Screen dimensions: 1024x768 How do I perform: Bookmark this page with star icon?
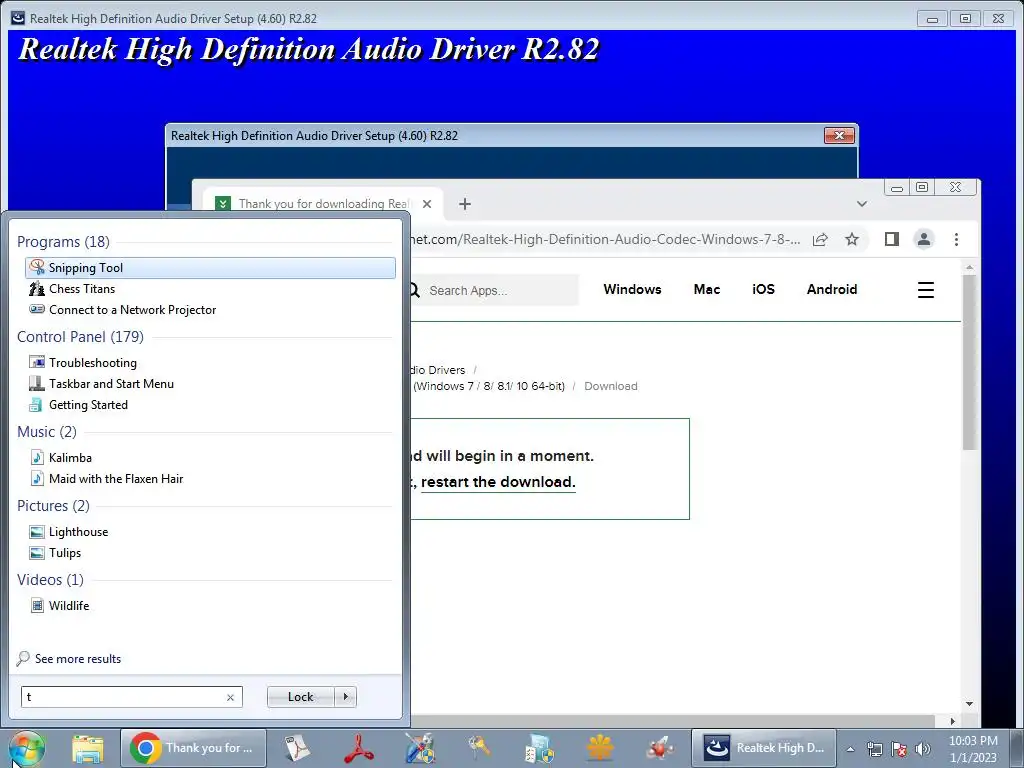click(852, 239)
